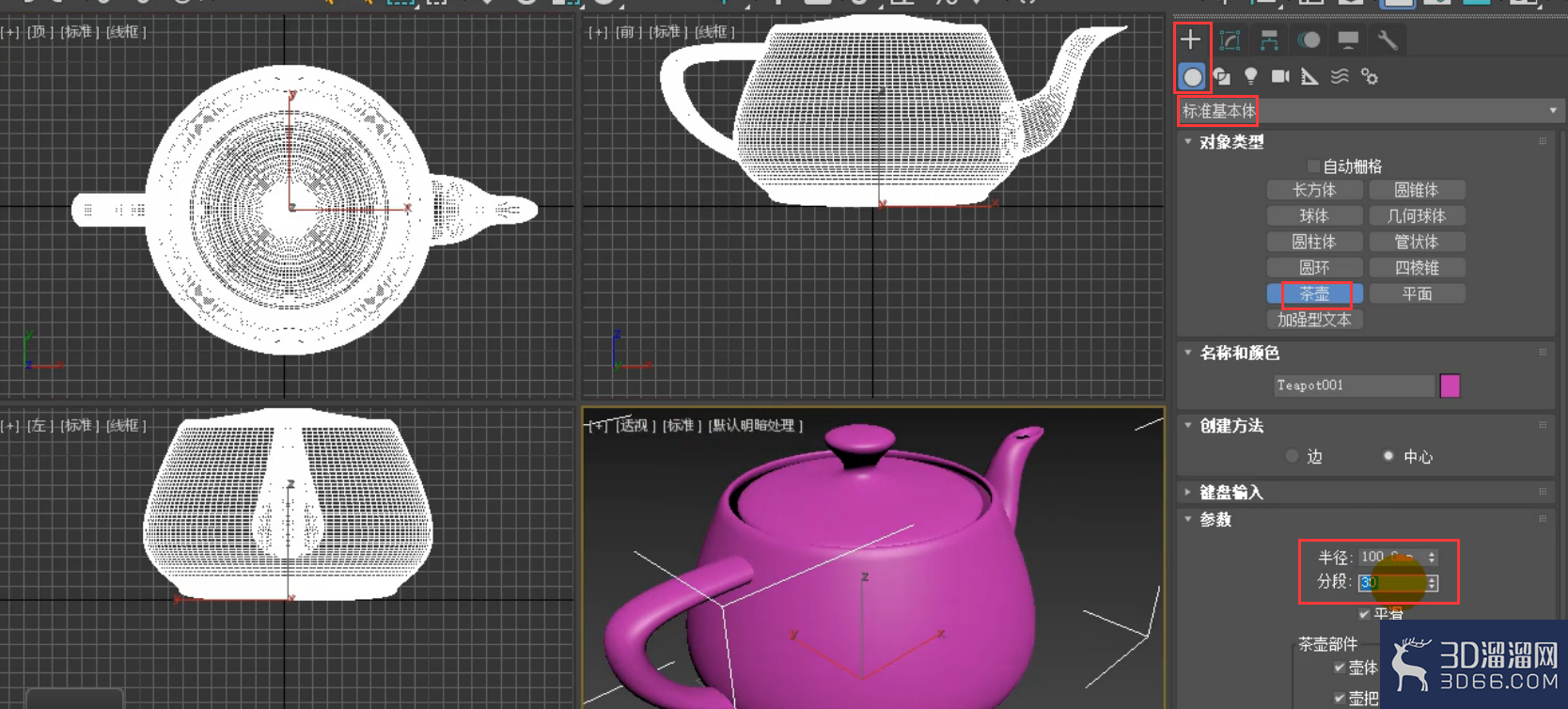
Task: Click the 圆柱体 cylinder button
Action: point(1314,242)
